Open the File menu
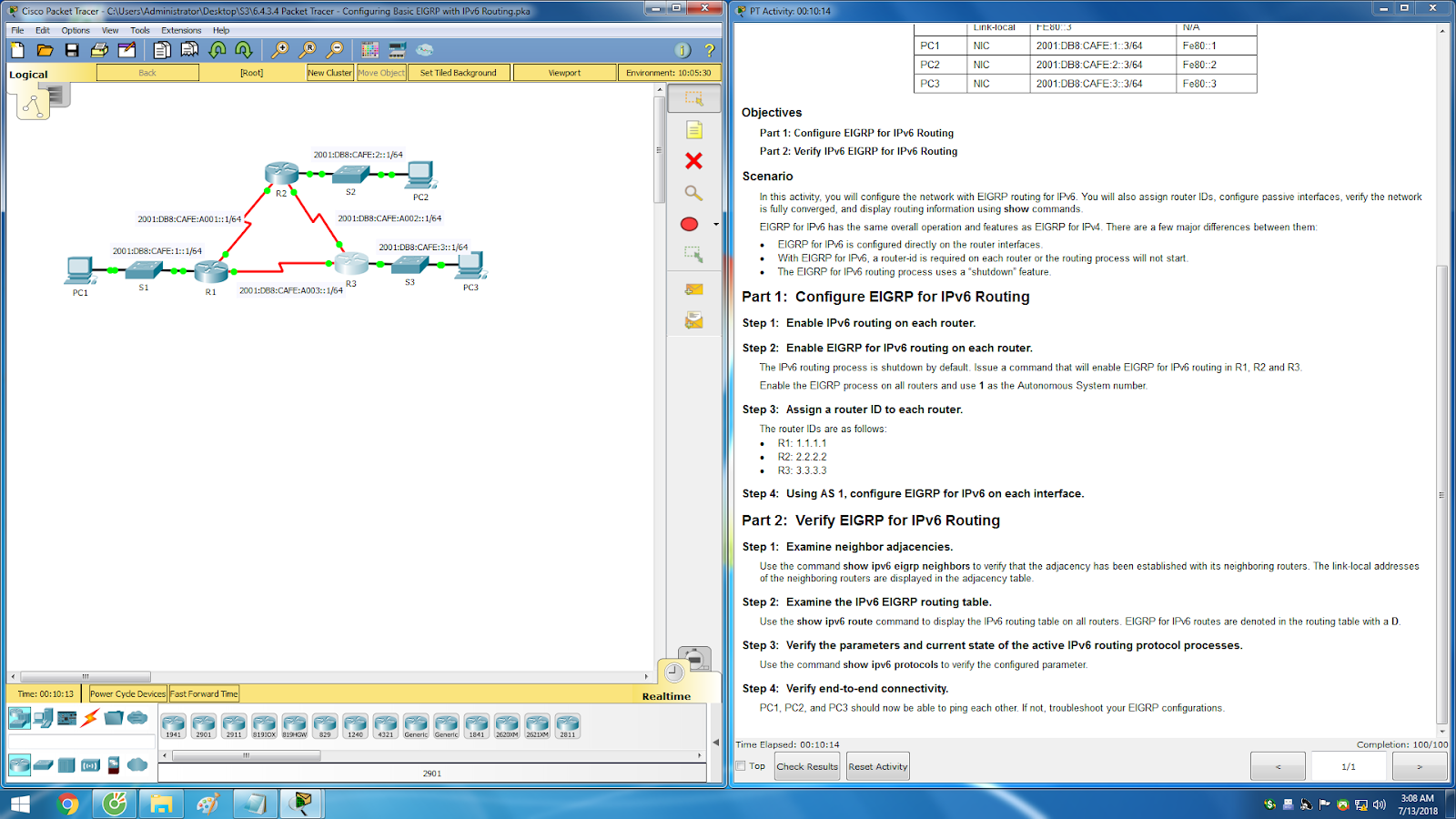Viewport: 1456px width, 819px height. pos(17,30)
